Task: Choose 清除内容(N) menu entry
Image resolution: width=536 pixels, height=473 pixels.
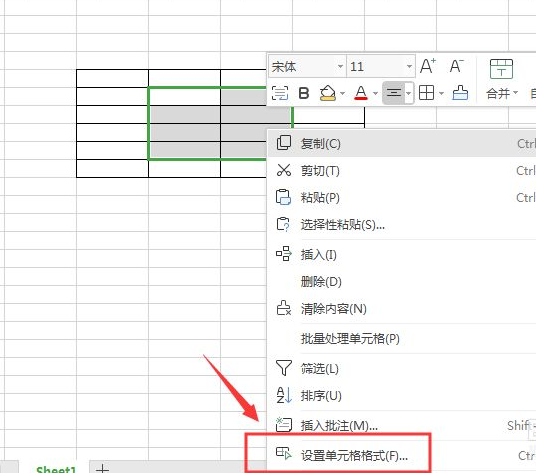Action: click(x=401, y=309)
